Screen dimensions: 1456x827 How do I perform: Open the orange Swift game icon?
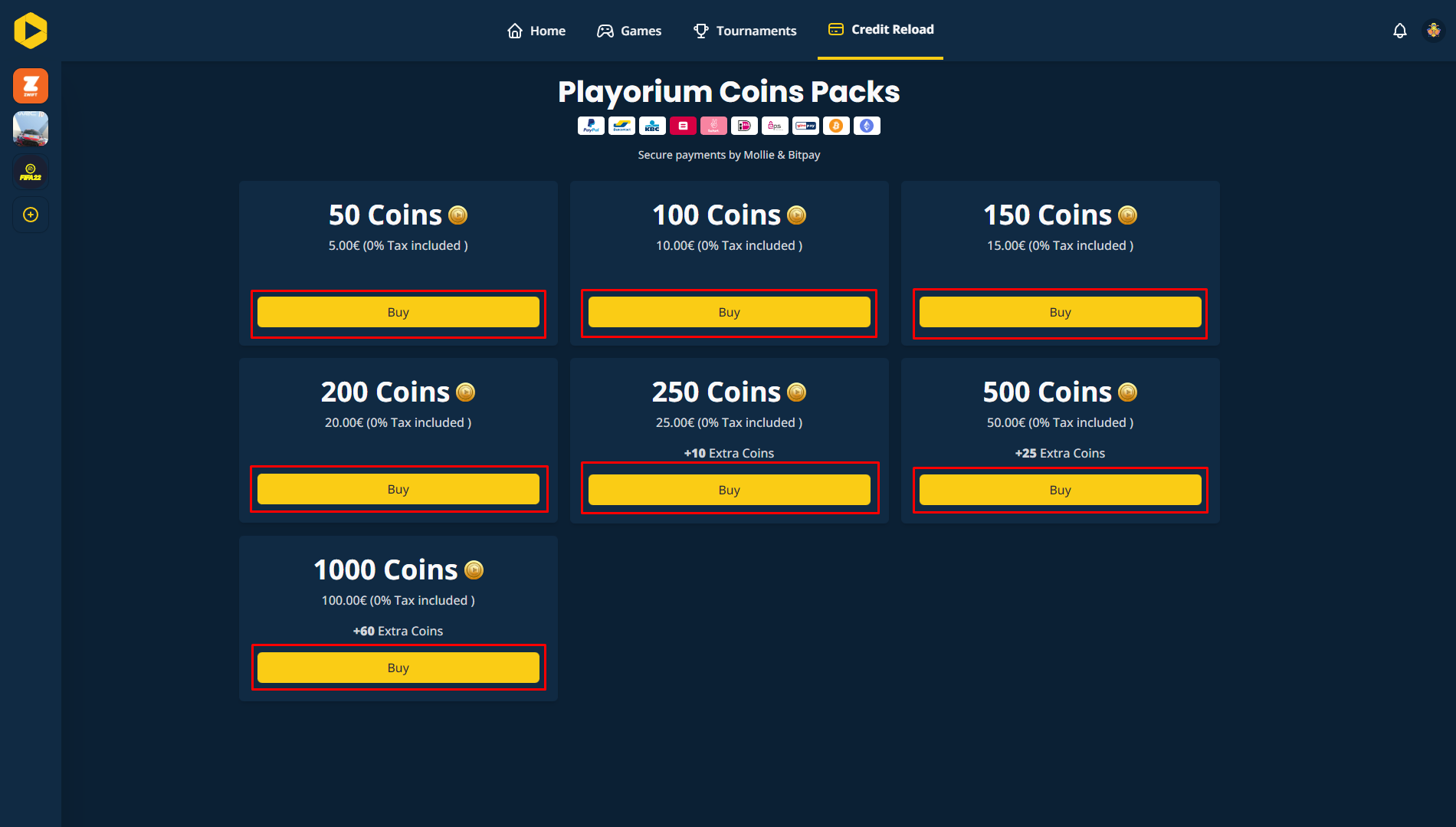coord(31,86)
